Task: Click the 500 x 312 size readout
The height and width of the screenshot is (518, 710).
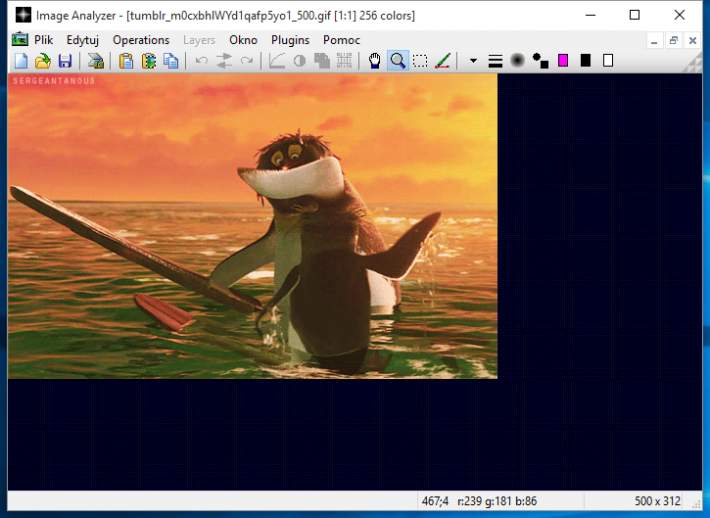Action: point(657,501)
